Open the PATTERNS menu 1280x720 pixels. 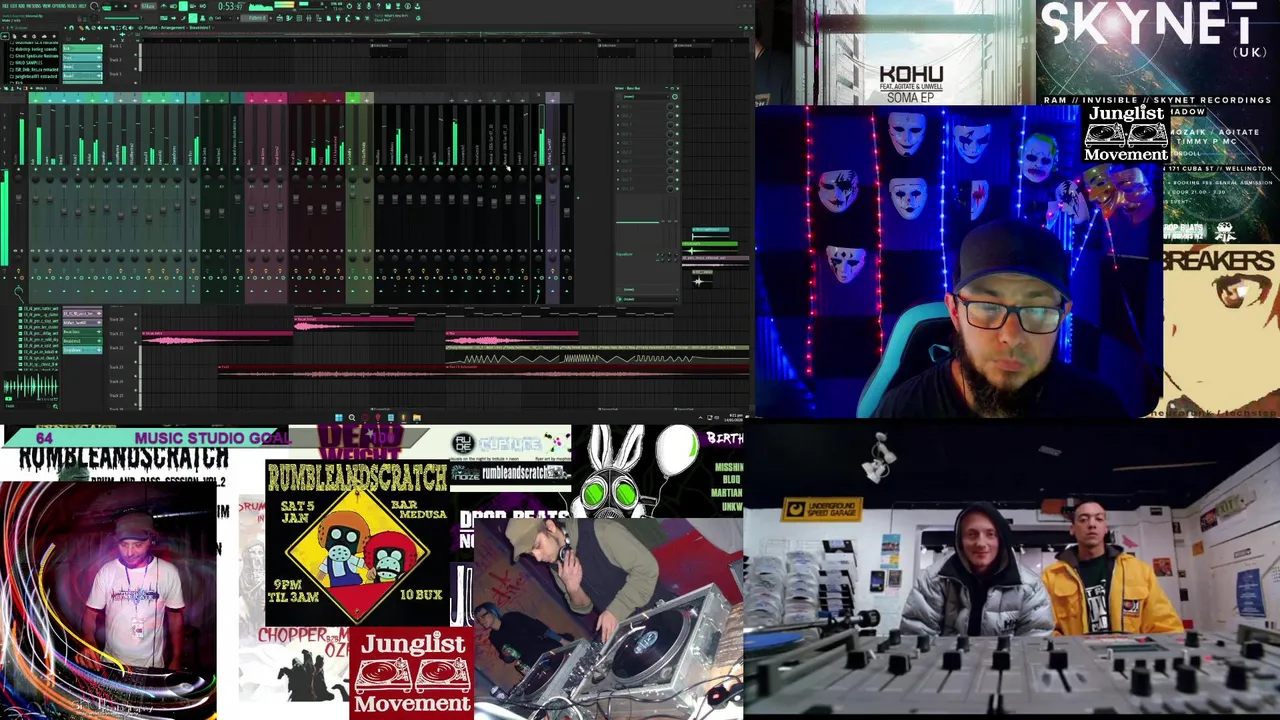click(33, 6)
